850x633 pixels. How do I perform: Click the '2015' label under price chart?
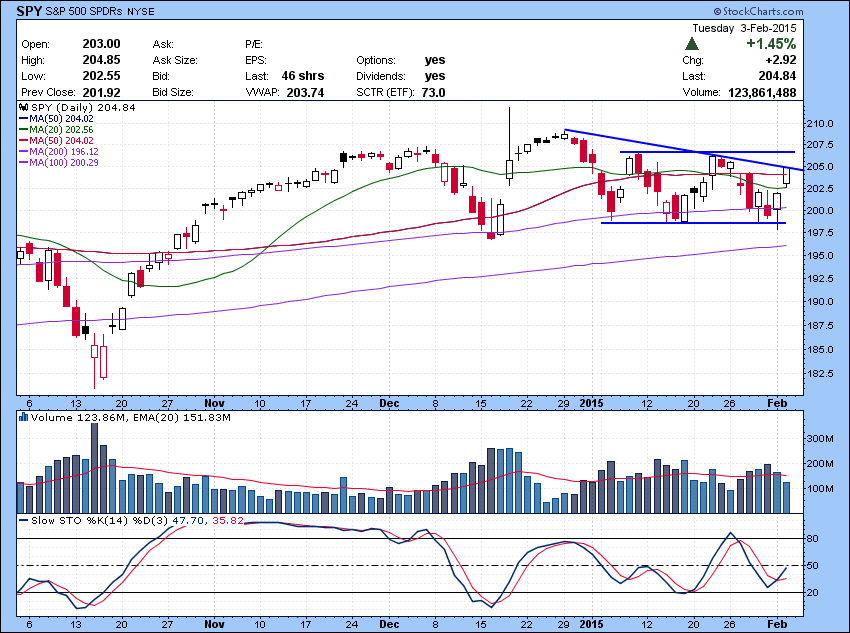point(591,403)
